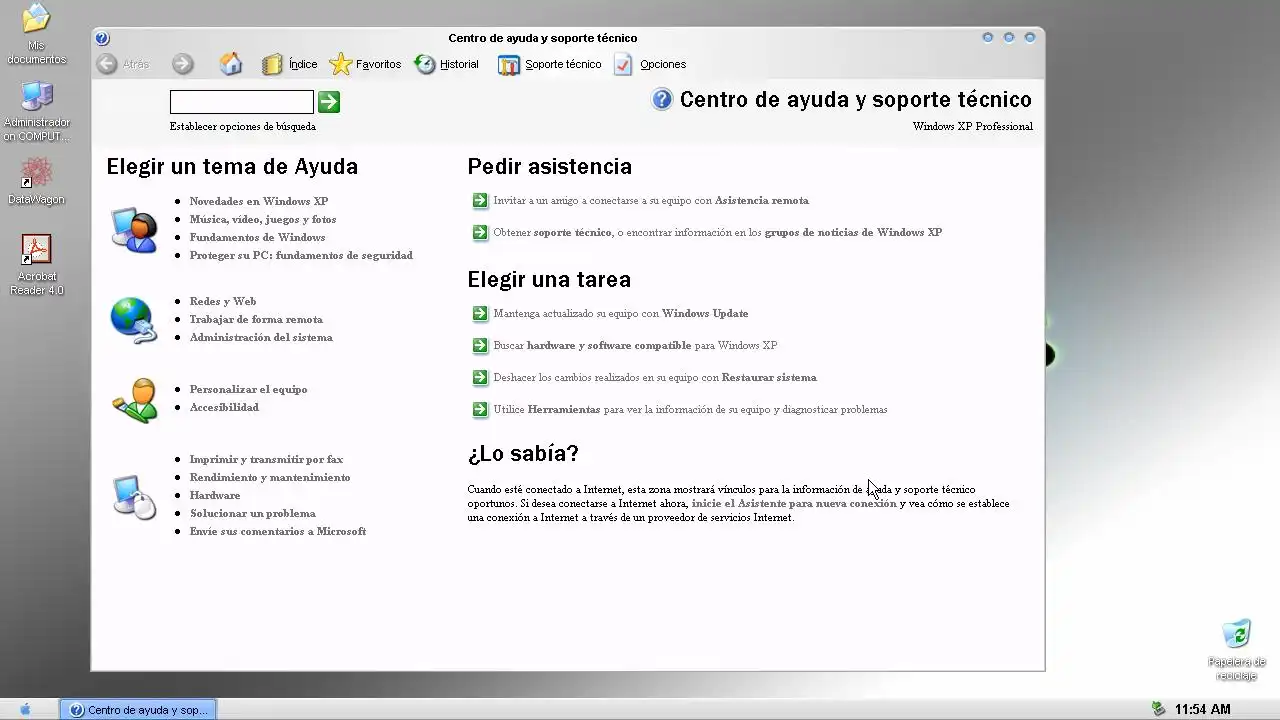This screenshot has height=720, width=1280.
Task: Click the help question mark beside heading
Action: coord(662,99)
